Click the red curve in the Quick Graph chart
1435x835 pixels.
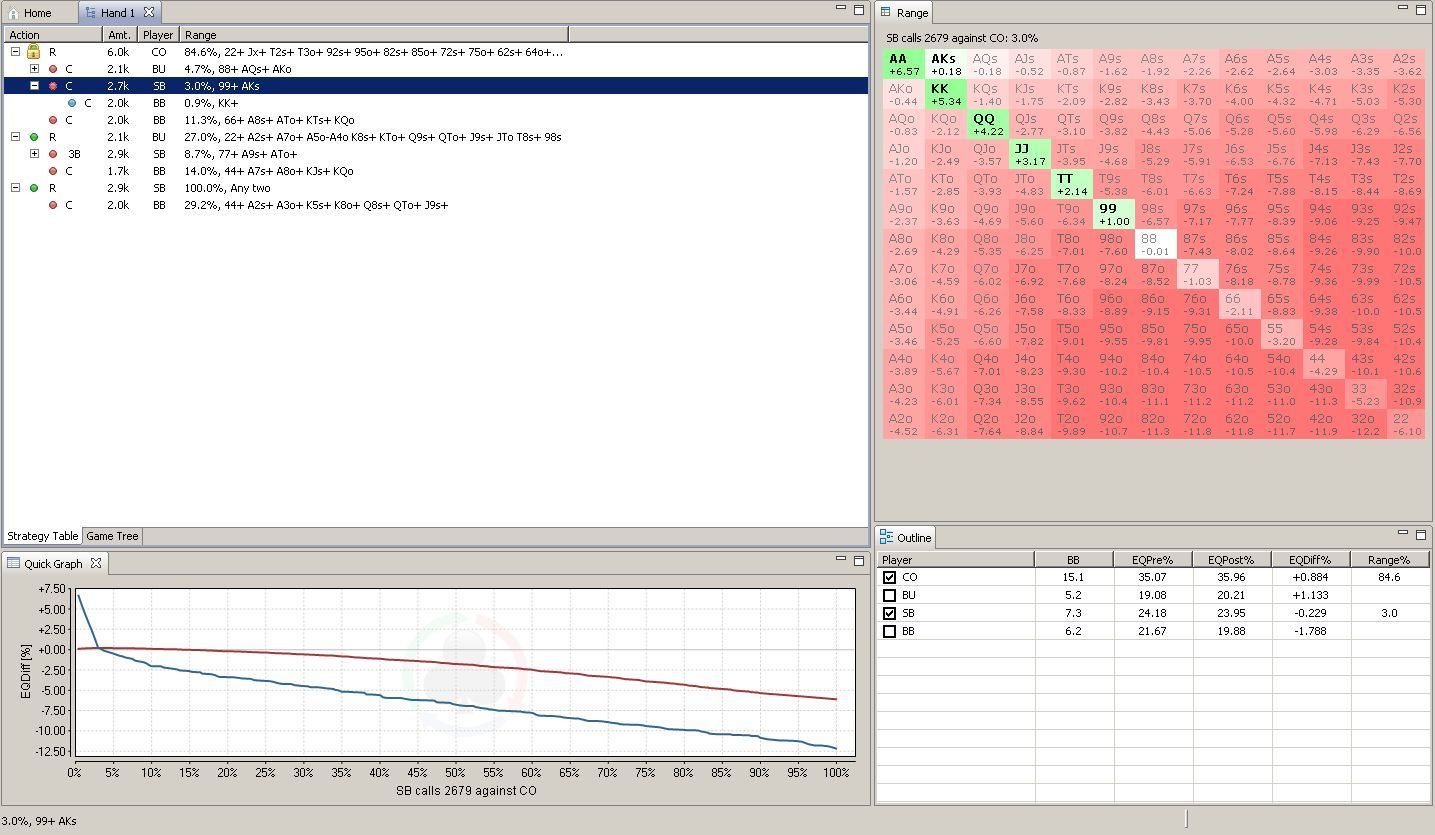pyautogui.click(x=455, y=663)
